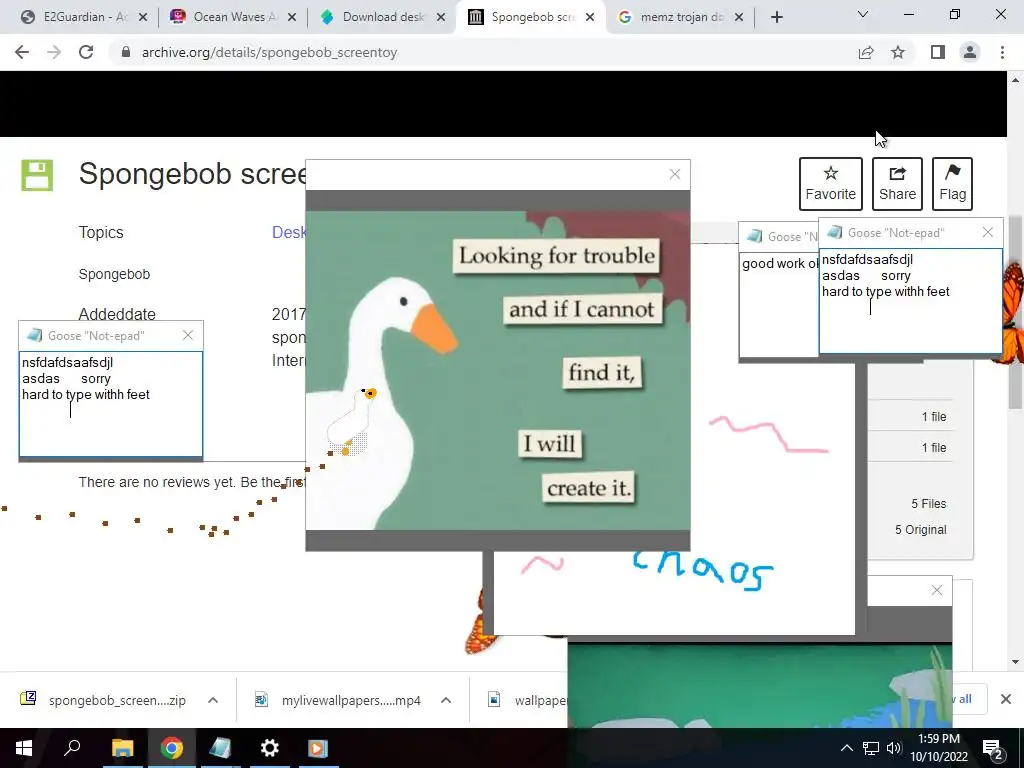This screenshot has height=768, width=1024.
Task: Go back to the previous page
Action: pyautogui.click(x=22, y=52)
